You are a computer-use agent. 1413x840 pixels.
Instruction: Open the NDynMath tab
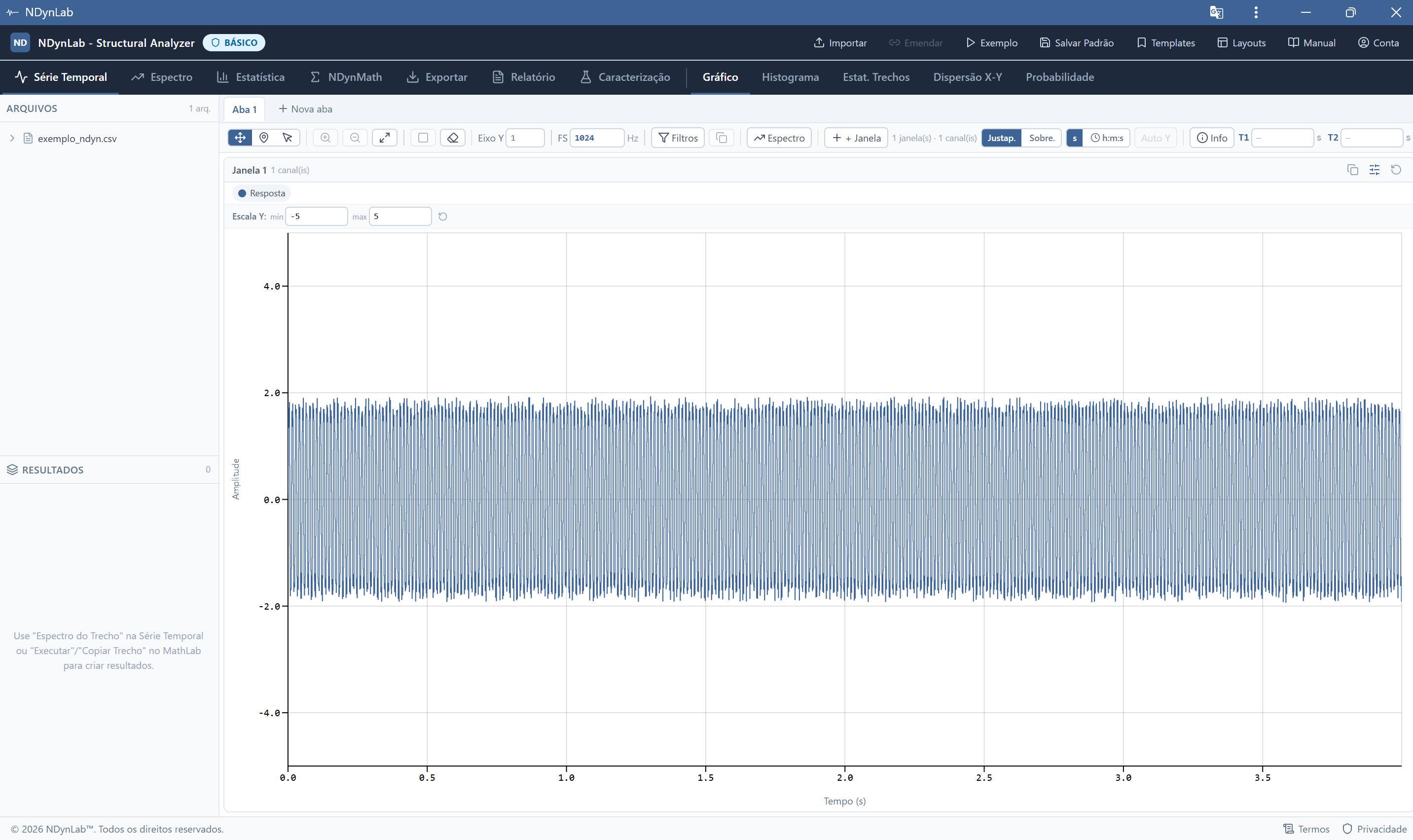point(346,77)
